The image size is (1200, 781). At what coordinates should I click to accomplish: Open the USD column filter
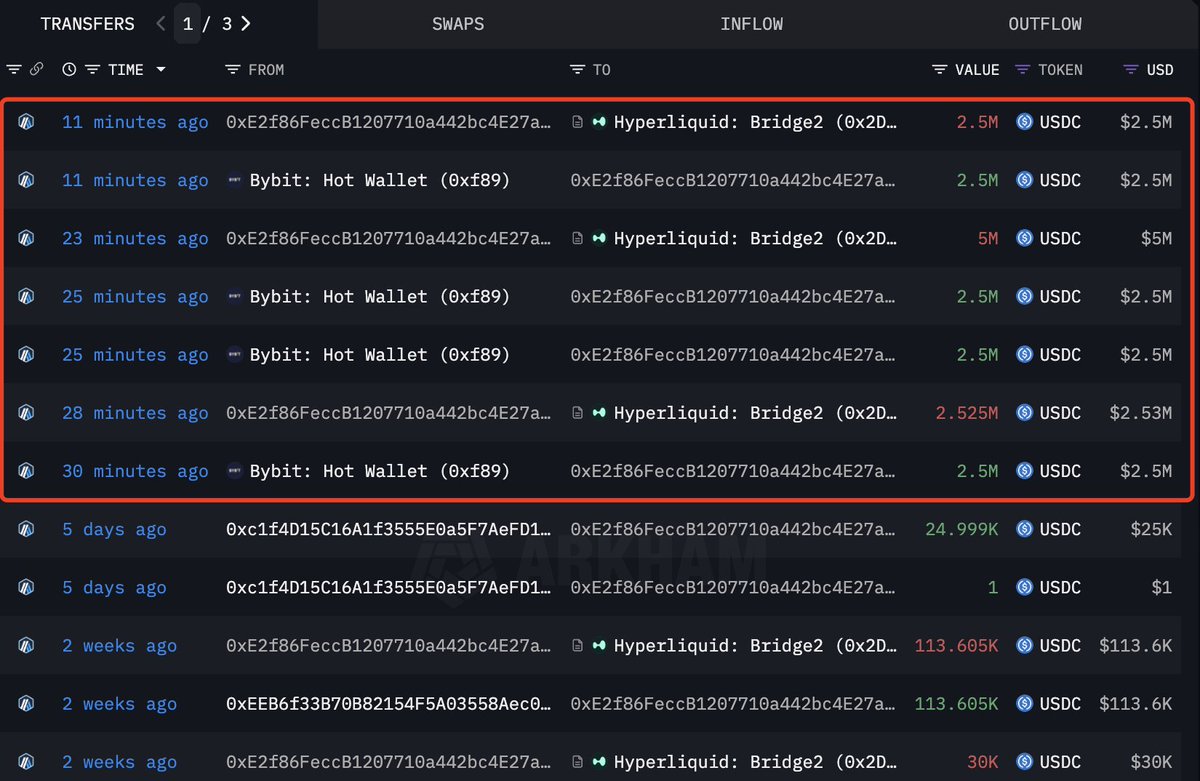pos(1131,70)
